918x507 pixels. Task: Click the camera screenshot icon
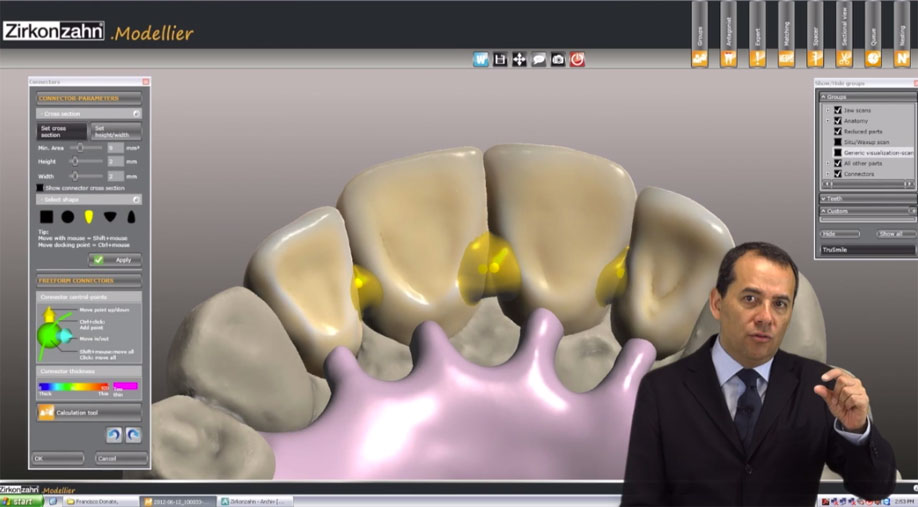click(558, 59)
